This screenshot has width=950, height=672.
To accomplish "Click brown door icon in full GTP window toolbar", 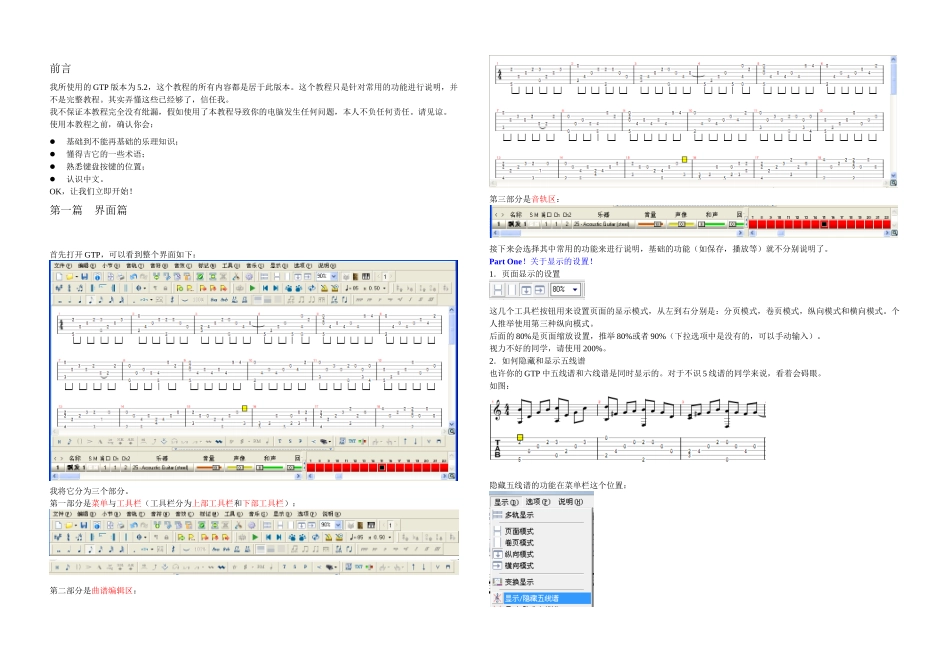I will (x=355, y=276).
